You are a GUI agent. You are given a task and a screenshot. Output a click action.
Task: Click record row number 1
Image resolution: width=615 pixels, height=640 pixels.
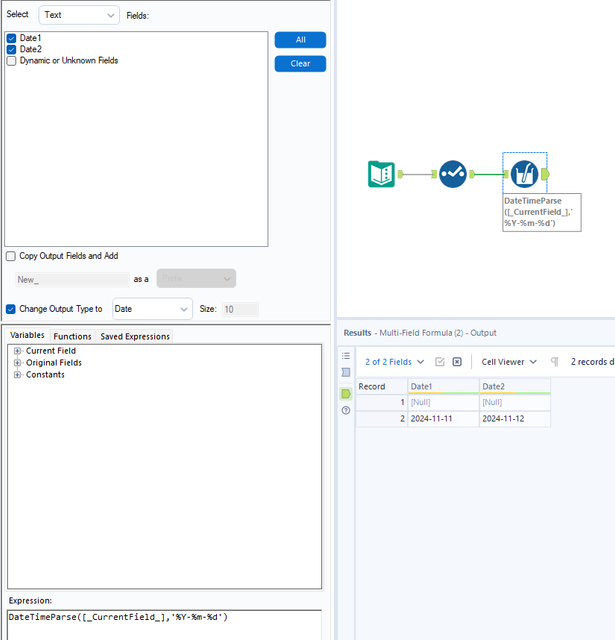(382, 402)
